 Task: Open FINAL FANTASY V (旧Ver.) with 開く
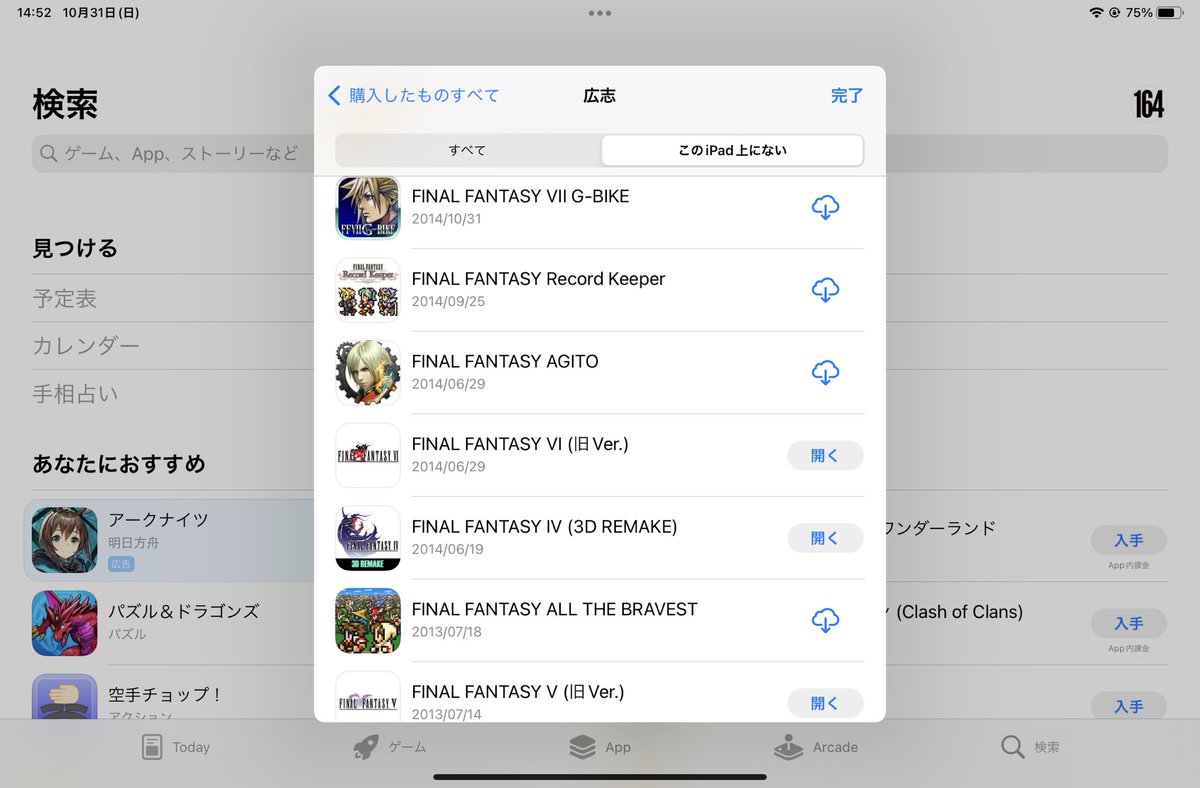(825, 703)
